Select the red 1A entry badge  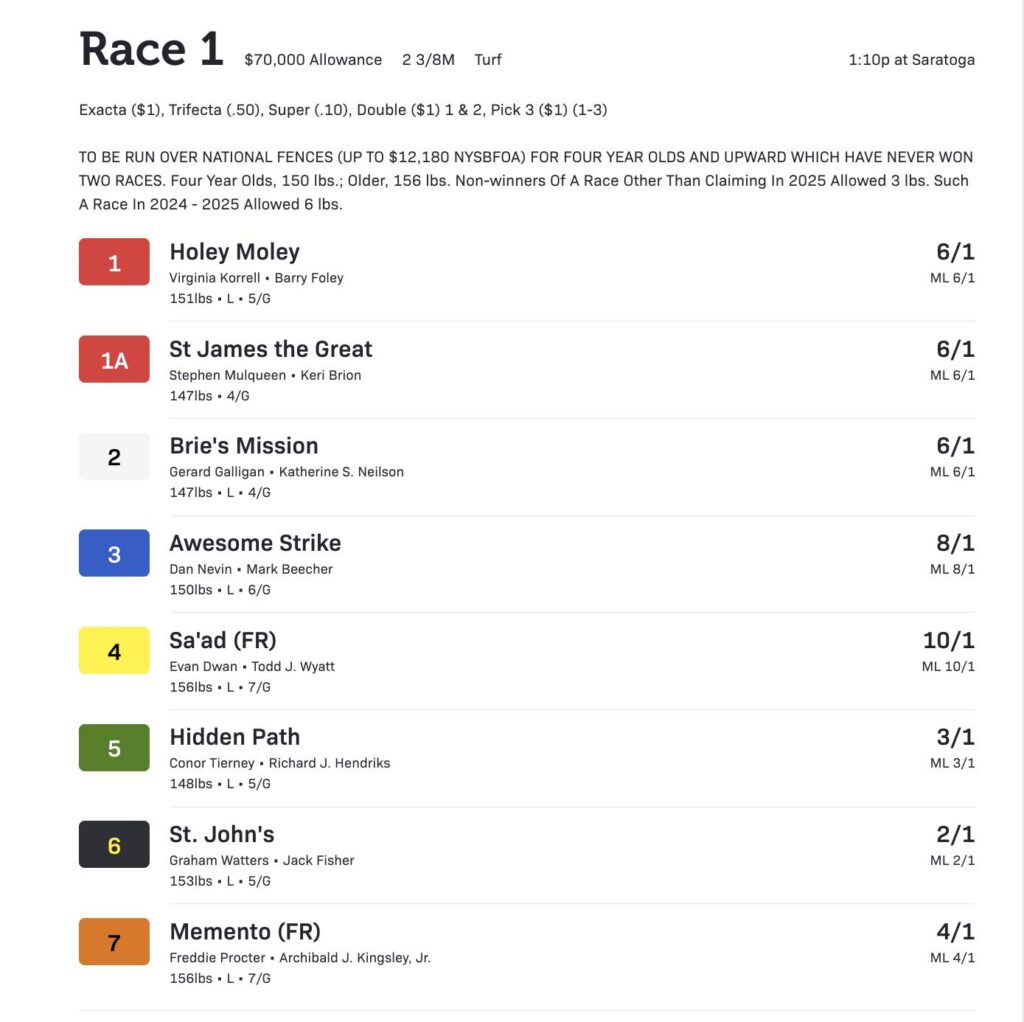point(114,359)
